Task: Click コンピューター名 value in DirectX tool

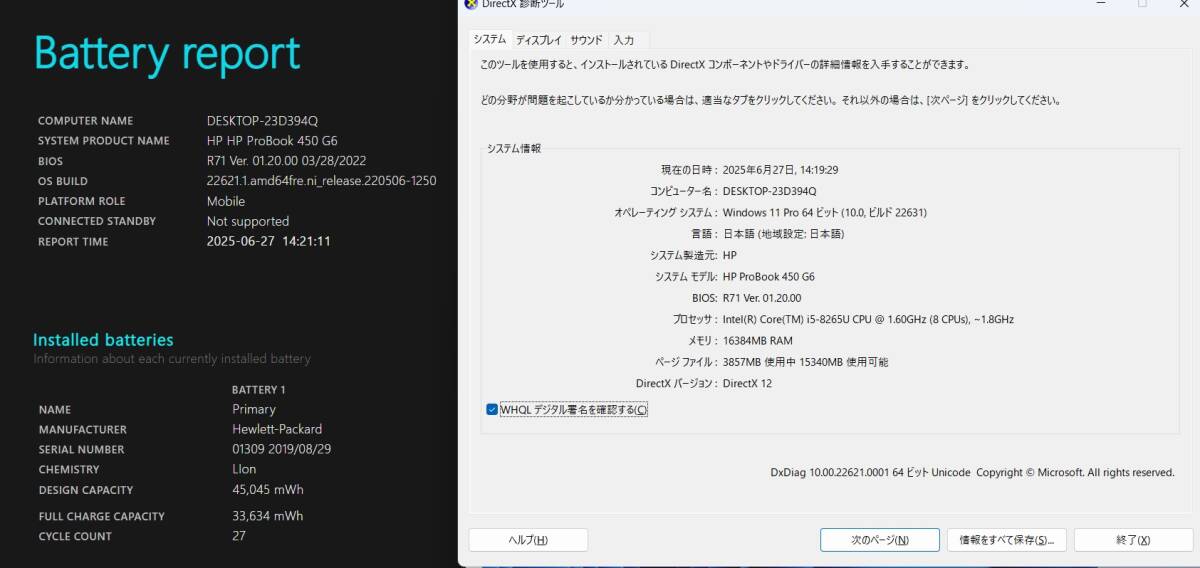Action: [769, 191]
